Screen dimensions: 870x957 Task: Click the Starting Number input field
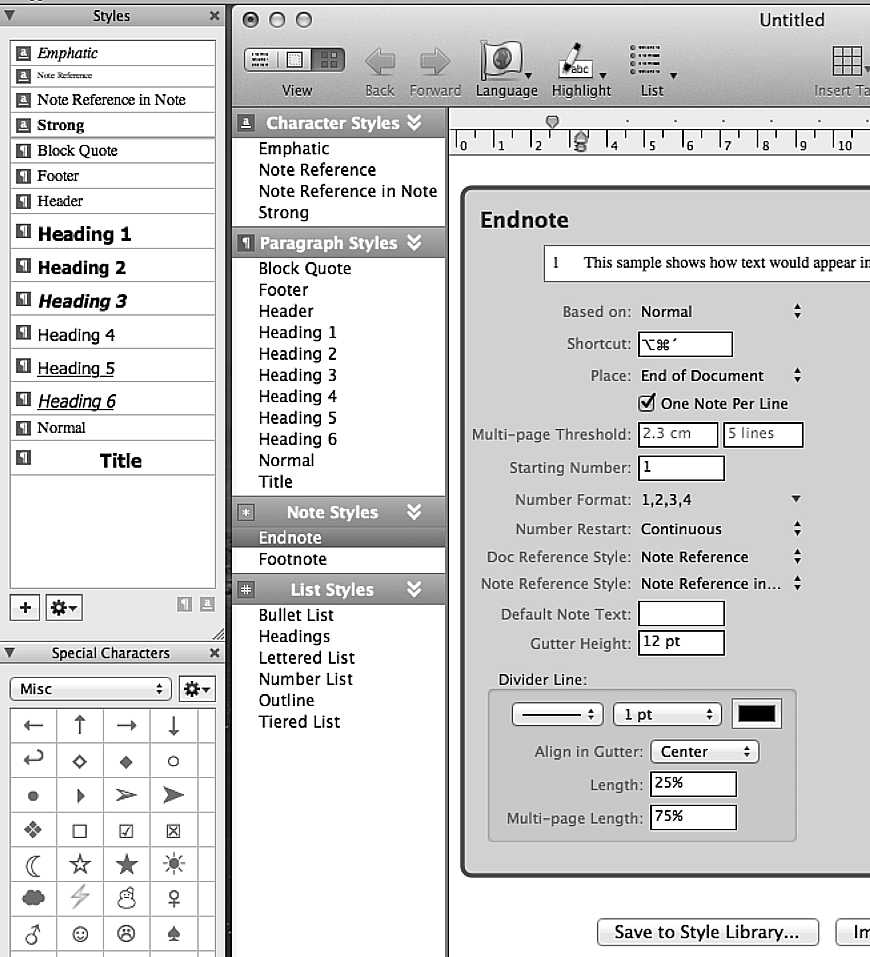click(x=680, y=467)
